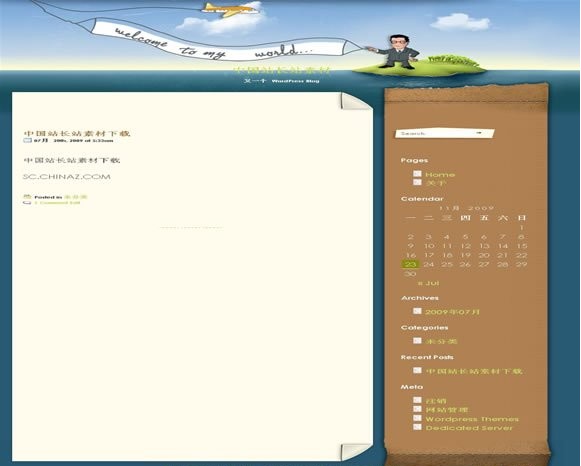Click the blog title in the header
The height and width of the screenshot is (466, 581).
point(282,70)
